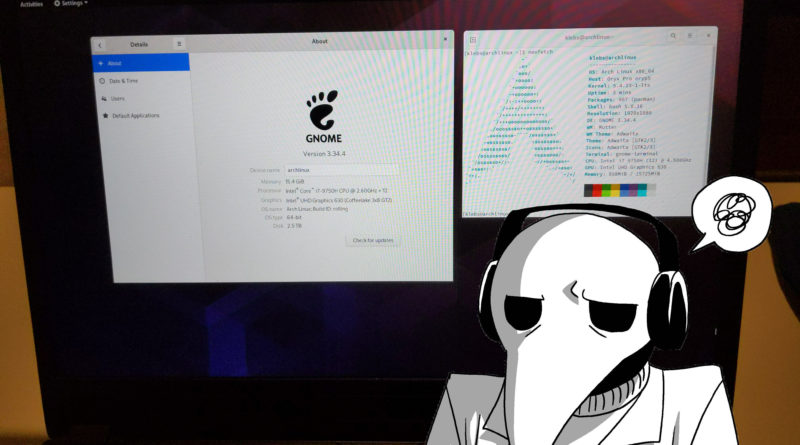Screen dimensions: 800x445
Task: Click the Arch ASCII logo in terminal
Action: (x=521, y=120)
